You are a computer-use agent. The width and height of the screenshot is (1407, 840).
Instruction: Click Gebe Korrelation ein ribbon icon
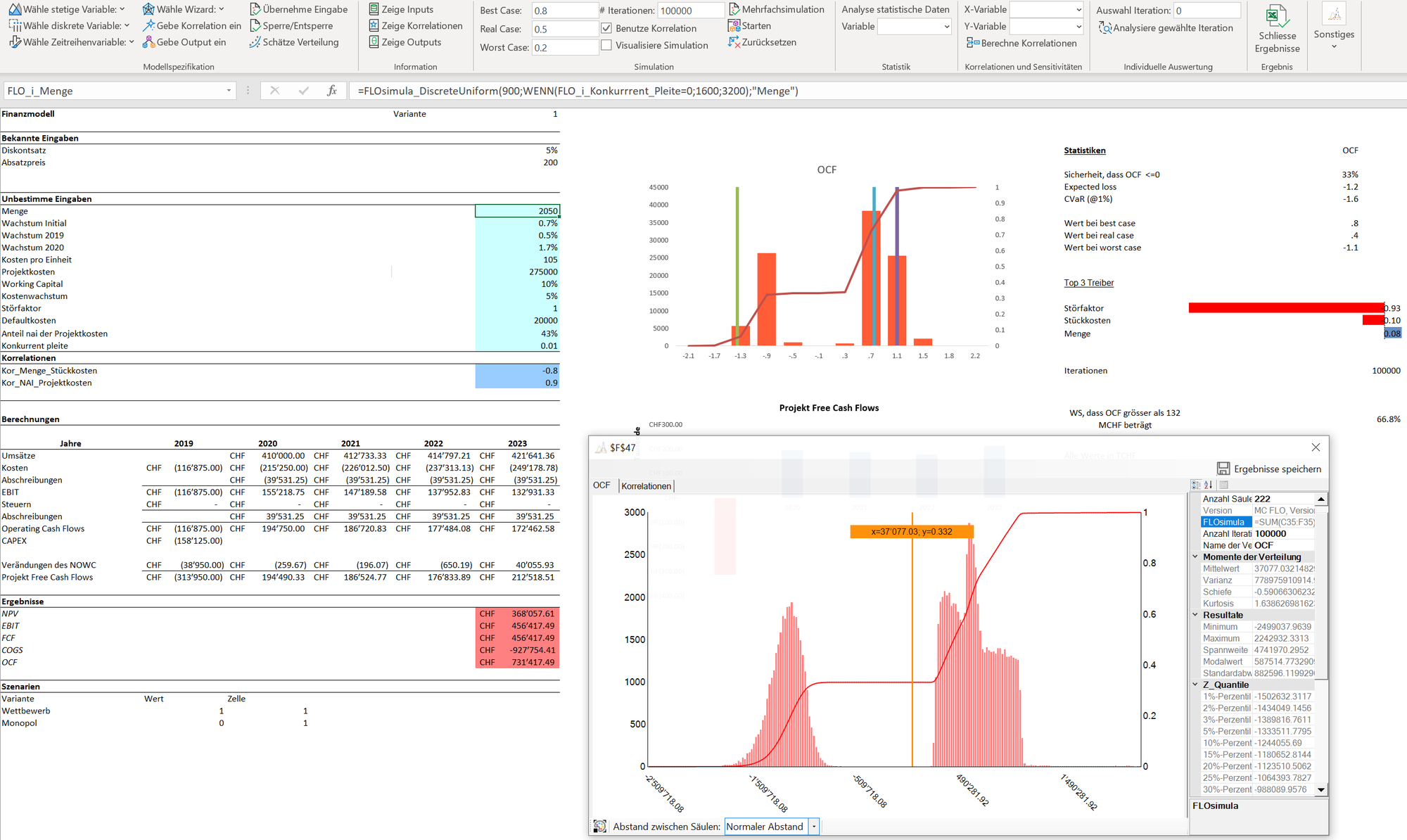(148, 26)
